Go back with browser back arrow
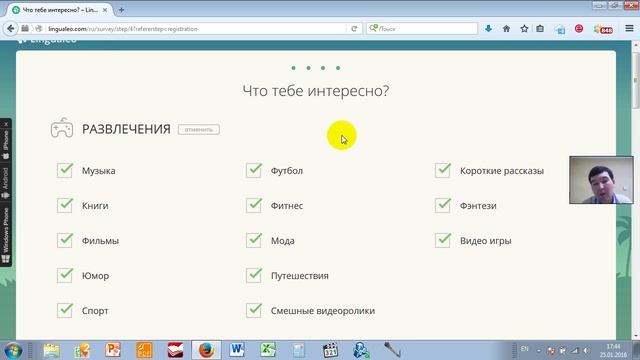The width and height of the screenshot is (640, 360). [x=11, y=29]
